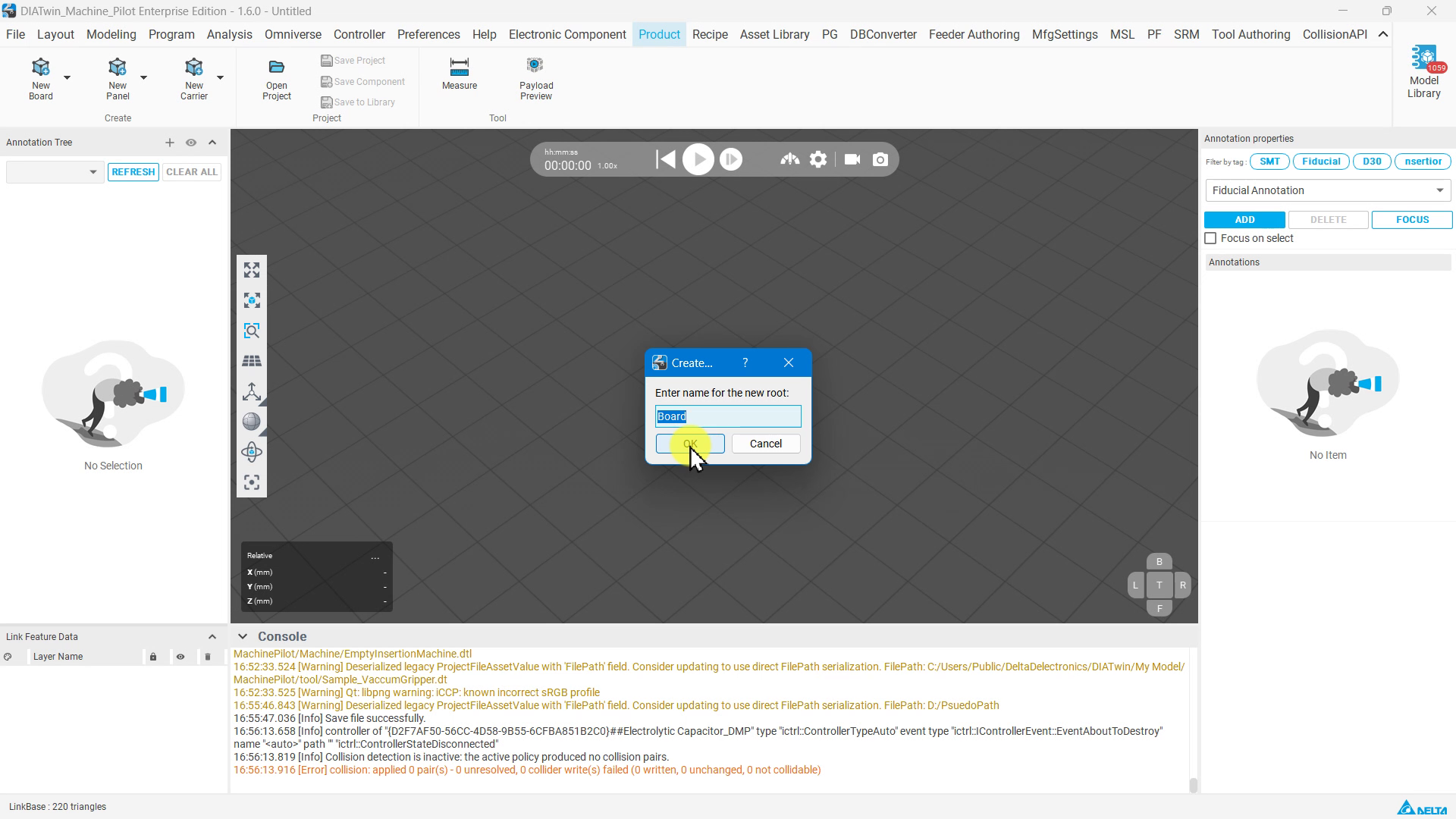Image resolution: width=1456 pixels, height=819 pixels.
Task: Open the Fiducial Annotation type dropdown
Action: pyautogui.click(x=1328, y=190)
